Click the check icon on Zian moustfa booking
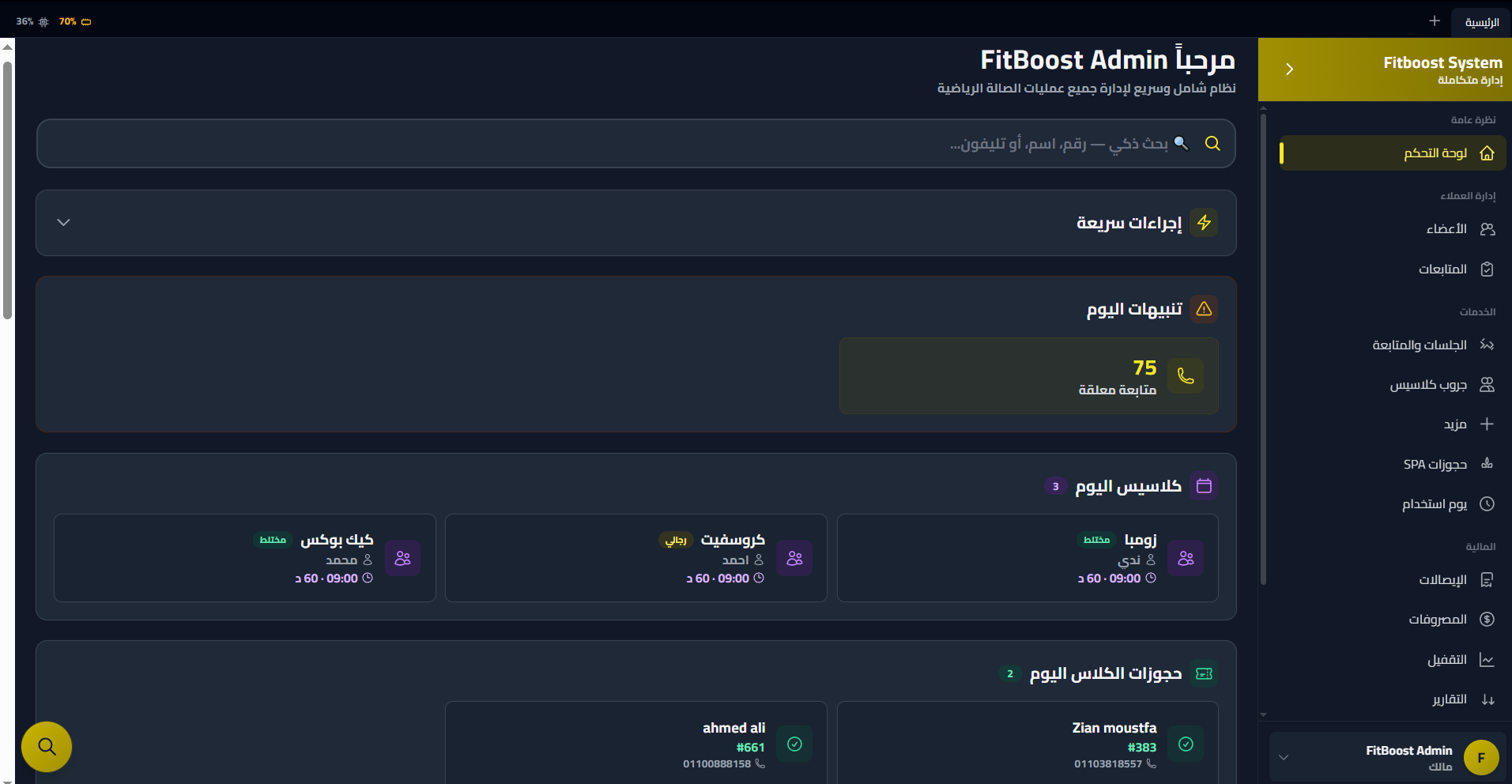Viewport: 1512px width, 784px height. coord(1186,744)
